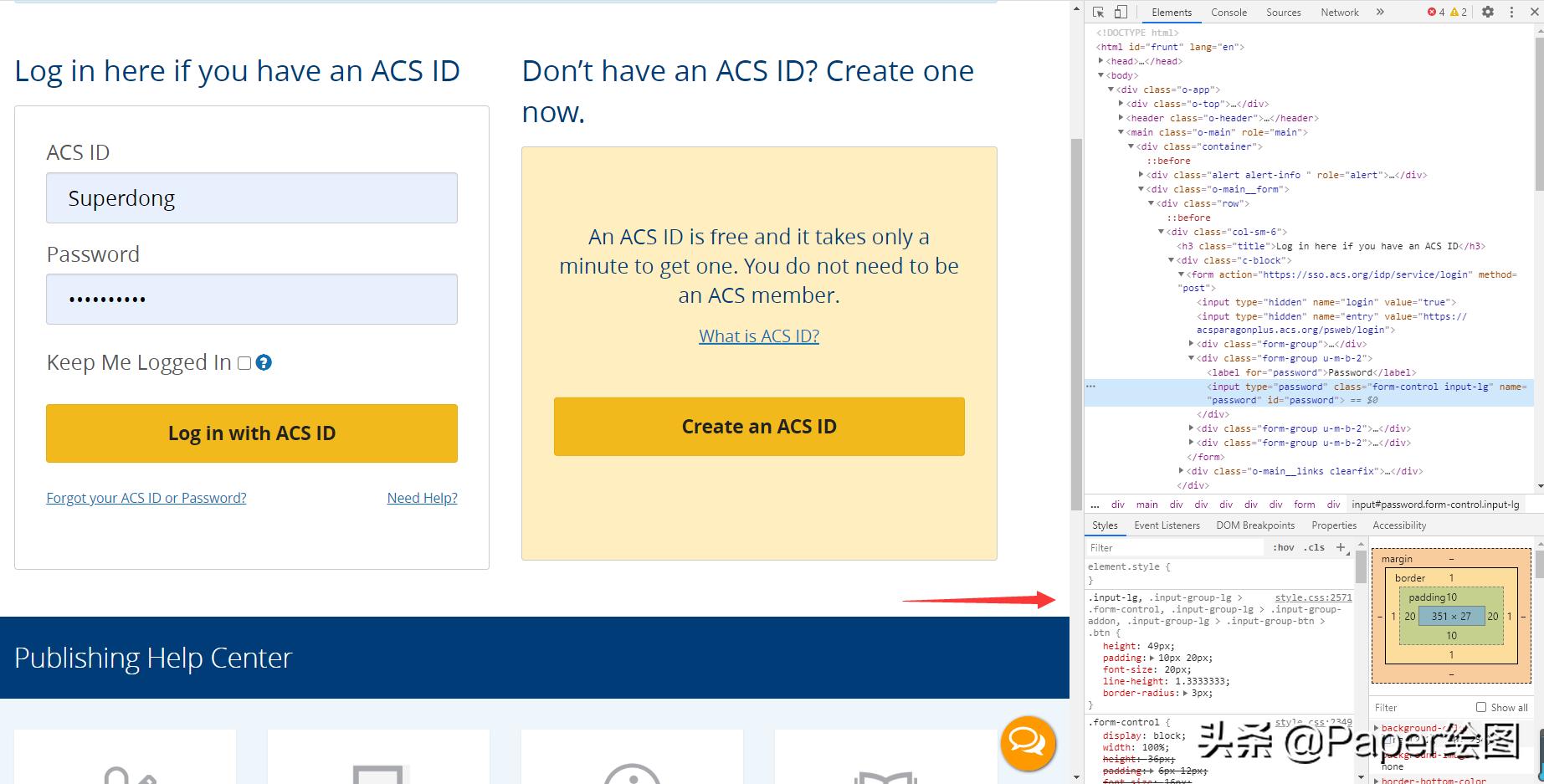Select the label for password DOM line
1544x784 pixels.
[1311, 372]
